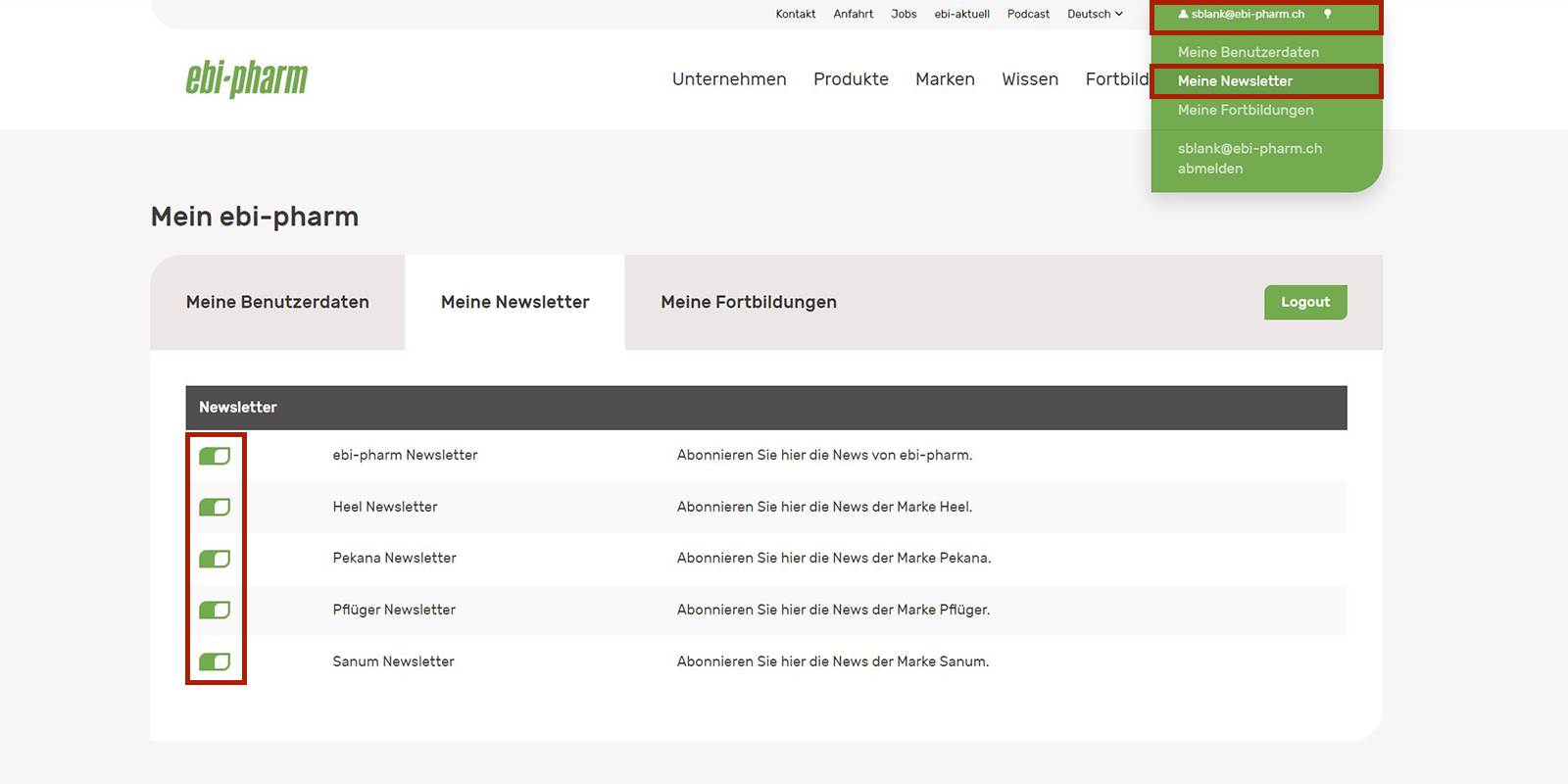Click 'Abonnieren Sie hier die News der Marke Sanum.'
This screenshot has width=1568, height=784.
(833, 661)
